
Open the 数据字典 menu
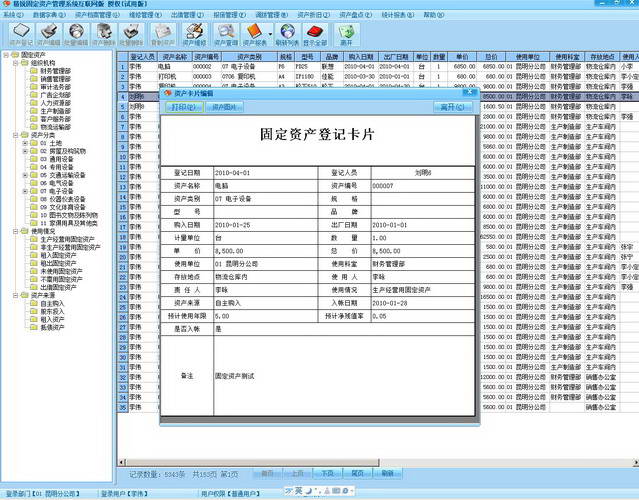[x=49, y=15]
